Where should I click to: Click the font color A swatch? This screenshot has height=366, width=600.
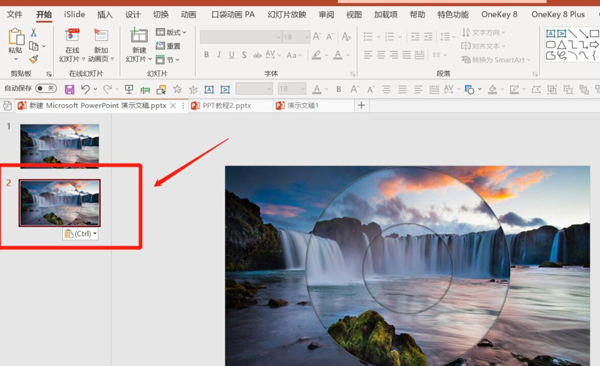pyautogui.click(x=338, y=55)
